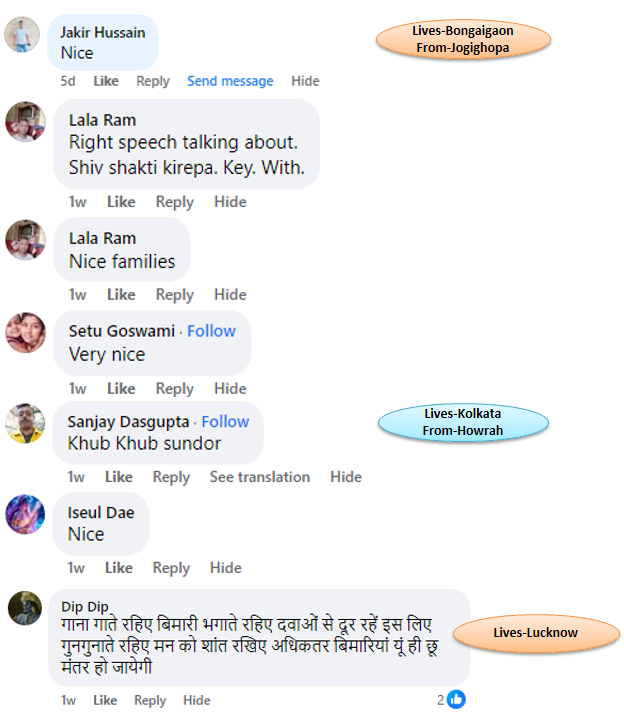
Task: Click the Lives-Lucknow orange label
Action: tap(536, 633)
